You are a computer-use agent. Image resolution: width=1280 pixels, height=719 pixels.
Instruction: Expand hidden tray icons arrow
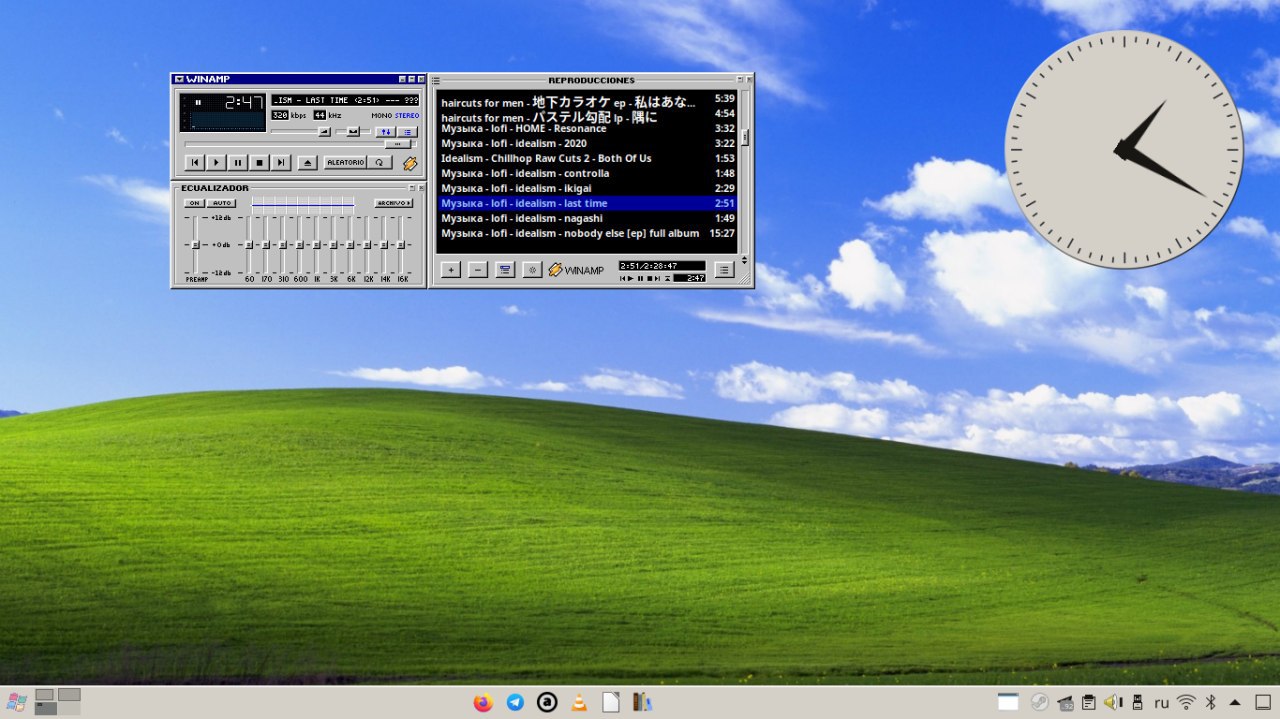tap(1234, 702)
